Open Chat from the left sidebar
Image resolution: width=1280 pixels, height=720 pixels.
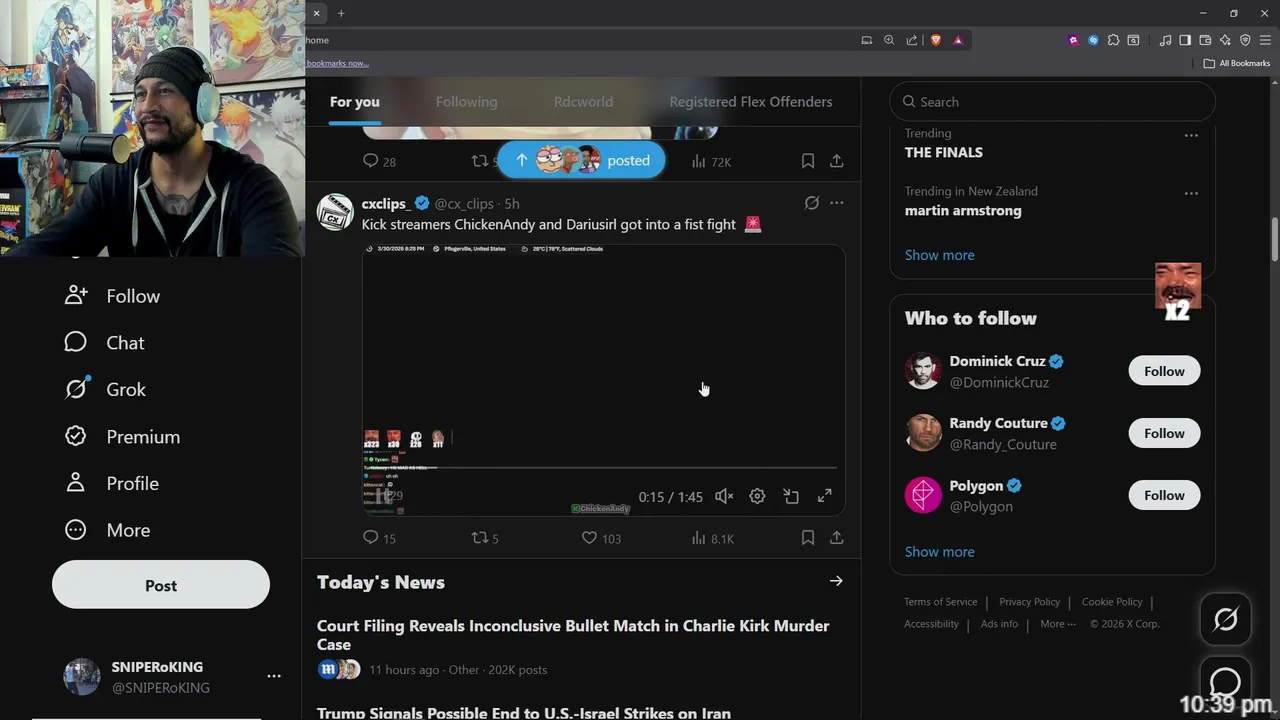point(104,343)
